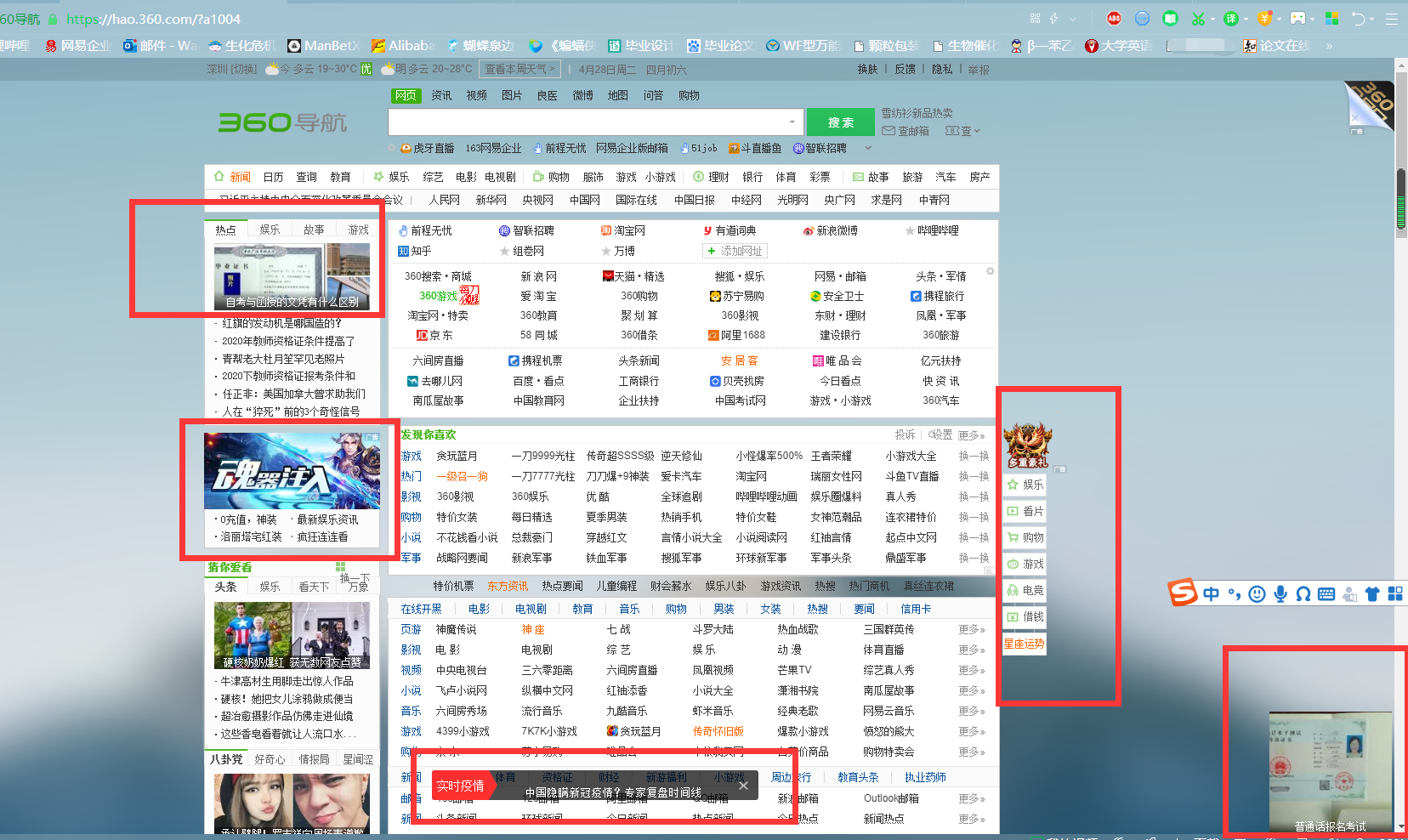The image size is (1408, 840).
Task: Open the Sogou toolbox grid icon
Action: pos(1395,594)
